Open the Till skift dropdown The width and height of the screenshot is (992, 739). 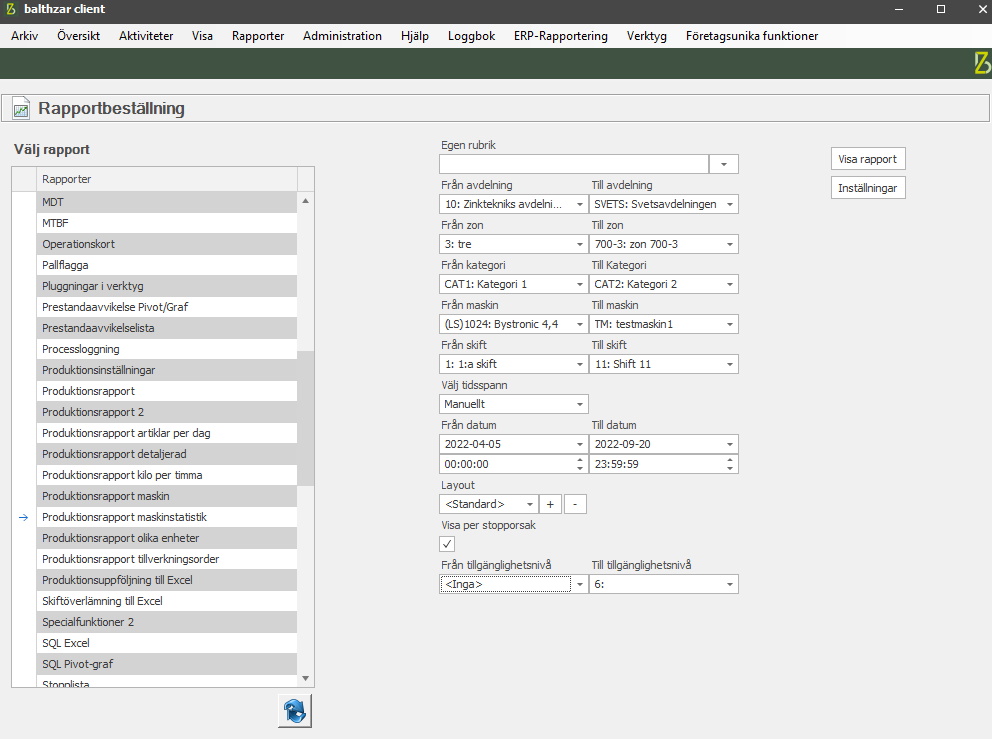(x=729, y=364)
